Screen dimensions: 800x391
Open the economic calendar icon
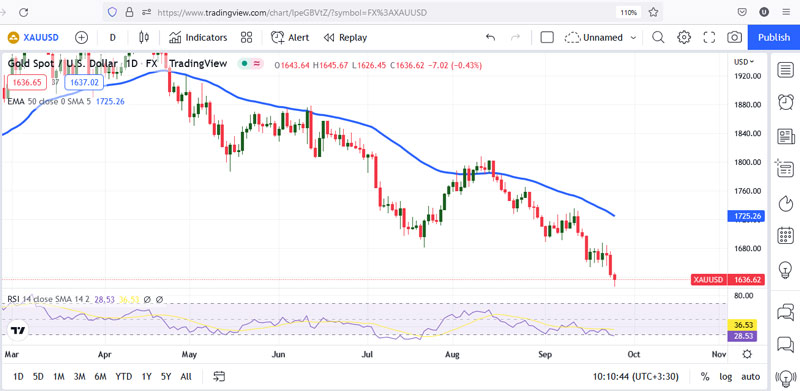click(x=785, y=236)
